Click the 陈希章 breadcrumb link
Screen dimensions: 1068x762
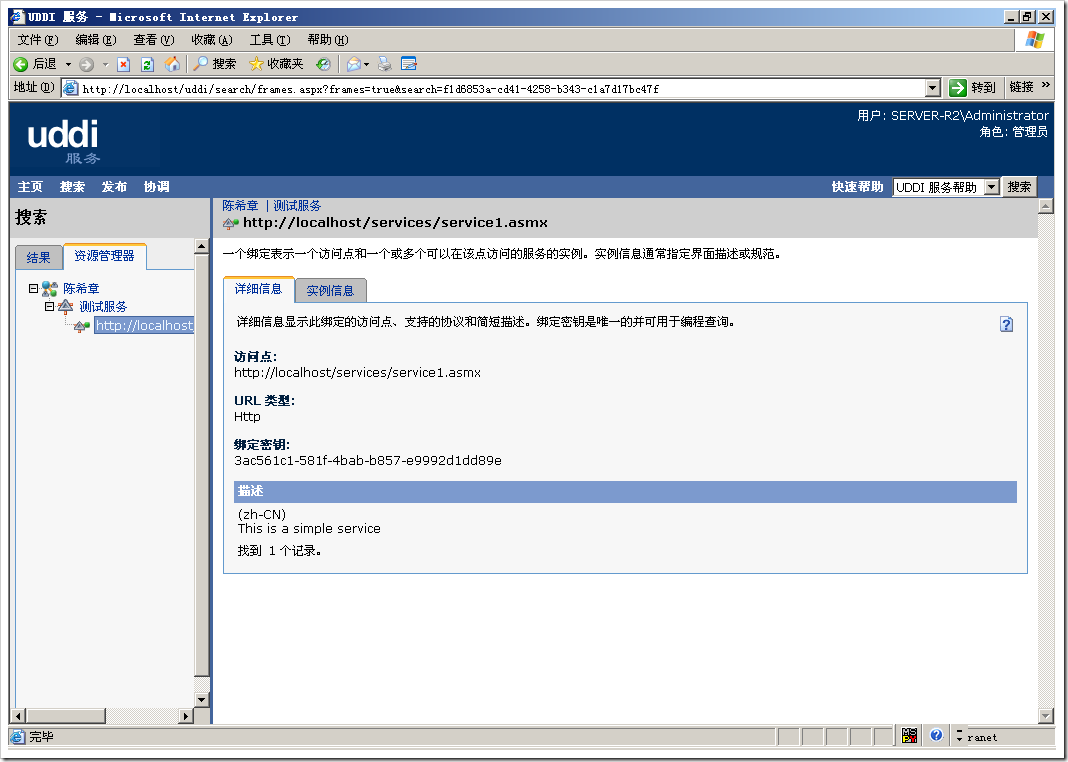point(240,206)
